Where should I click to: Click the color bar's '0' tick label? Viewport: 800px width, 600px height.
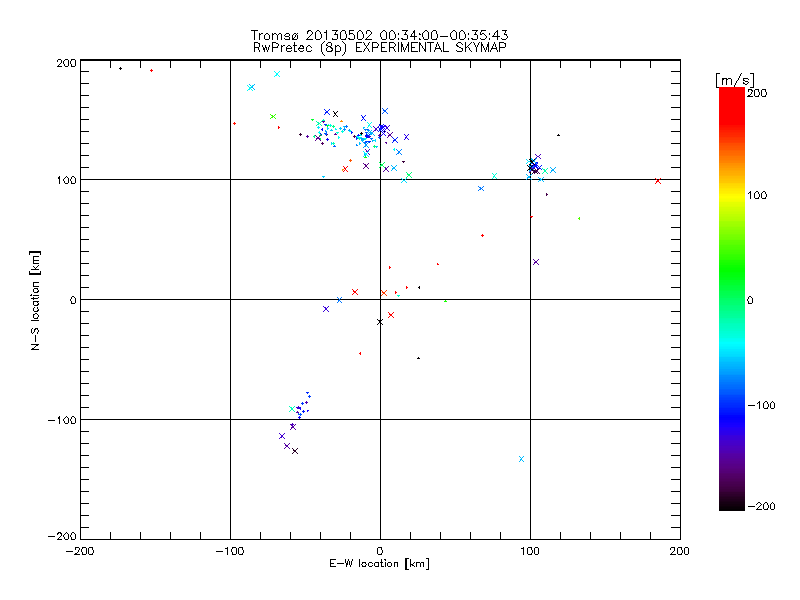750,300
